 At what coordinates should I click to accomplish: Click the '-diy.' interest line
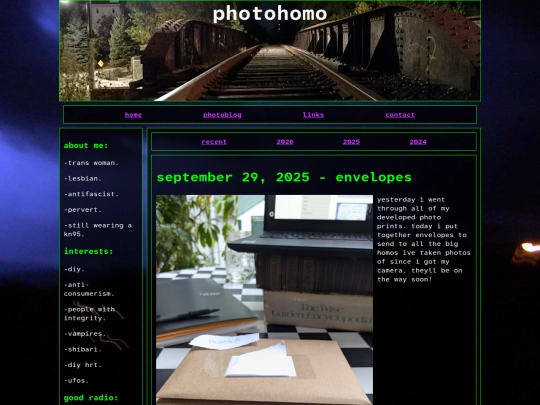pyautogui.click(x=74, y=269)
